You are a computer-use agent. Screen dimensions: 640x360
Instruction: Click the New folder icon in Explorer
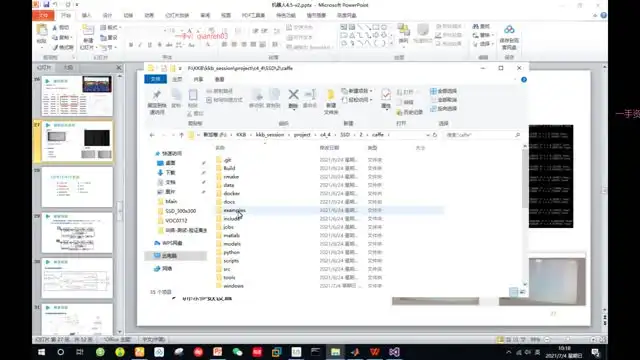[x=331, y=96]
